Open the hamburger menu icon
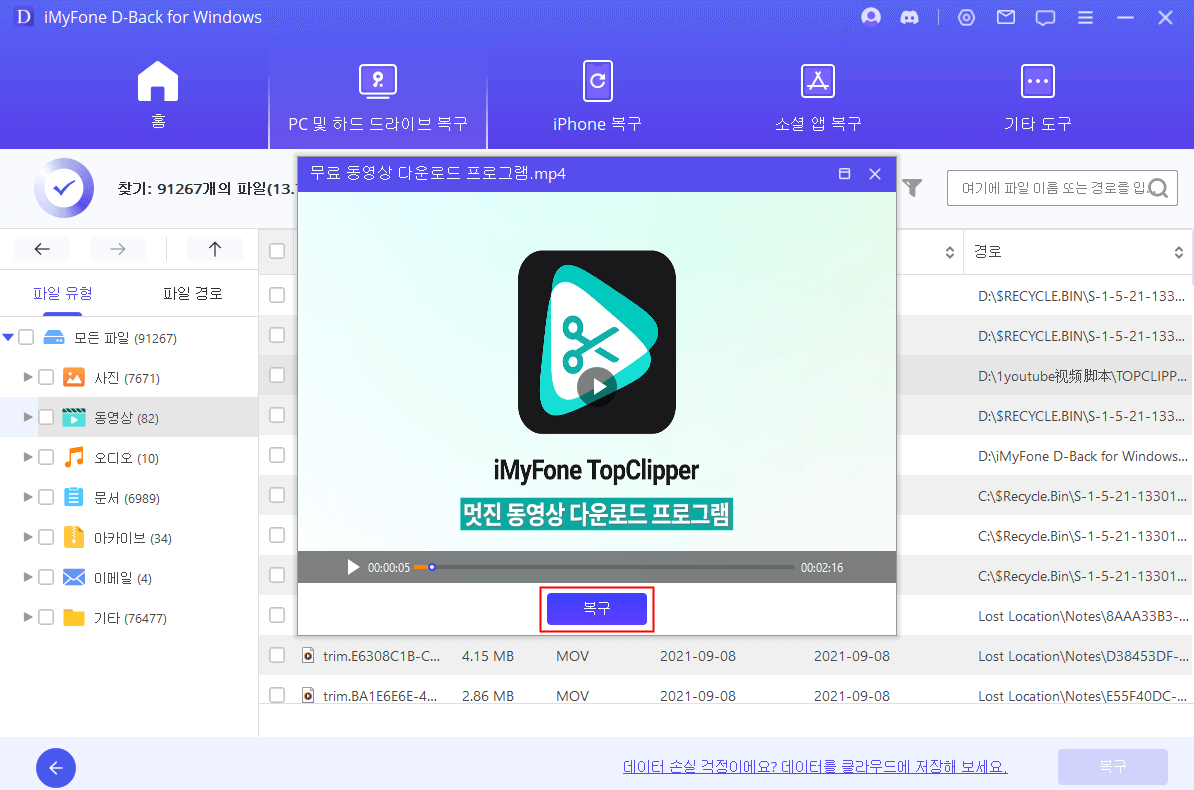1194x790 pixels. 1086,18
